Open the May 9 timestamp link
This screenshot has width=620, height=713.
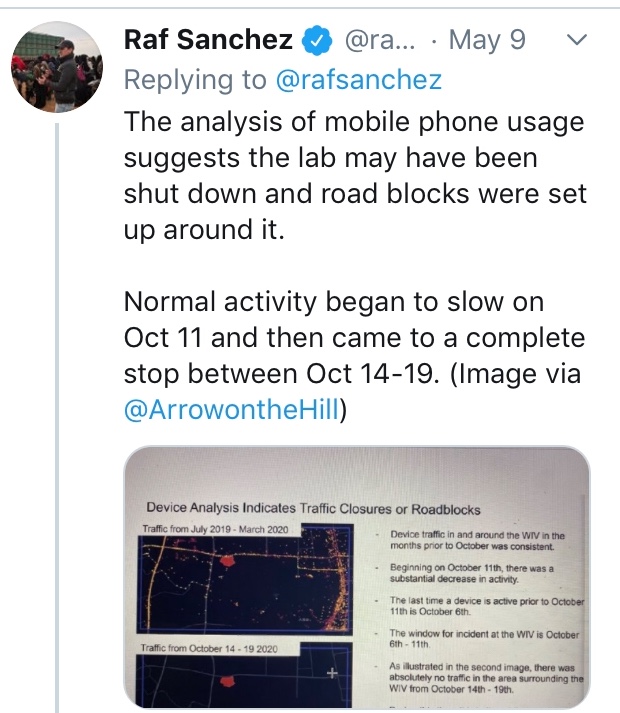[x=487, y=40]
